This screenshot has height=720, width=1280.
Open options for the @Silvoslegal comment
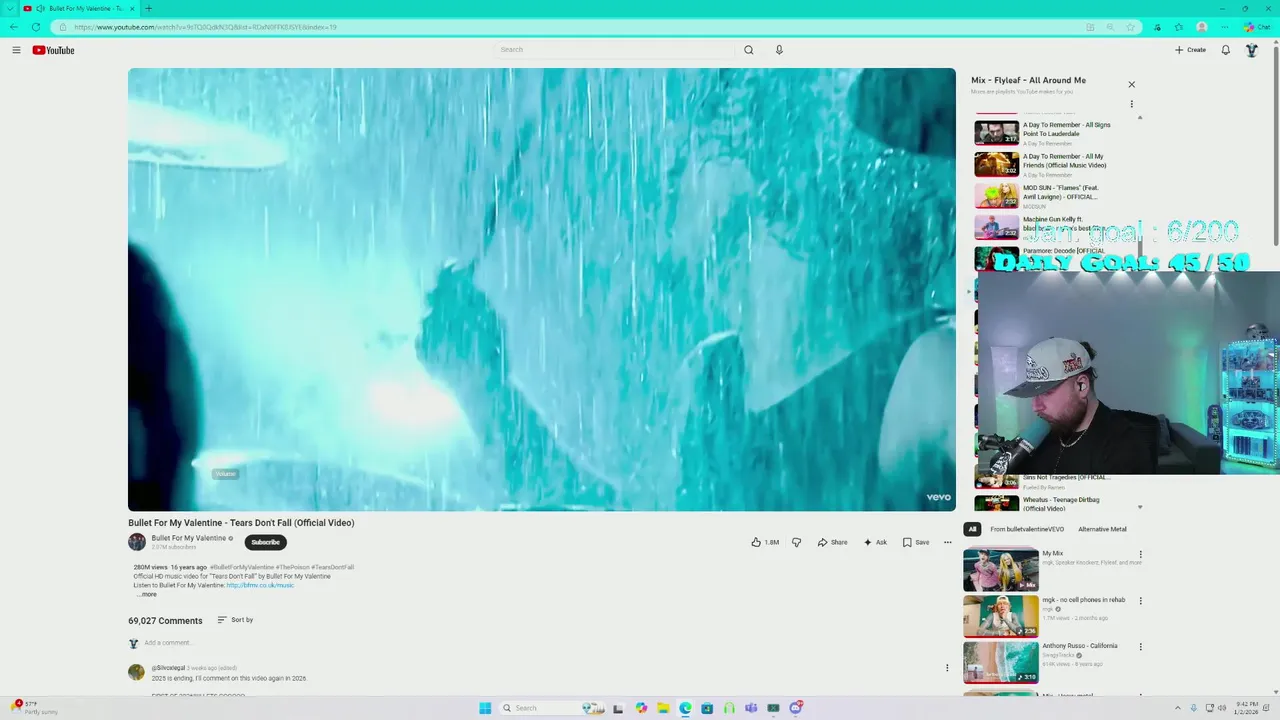[x=947, y=668]
